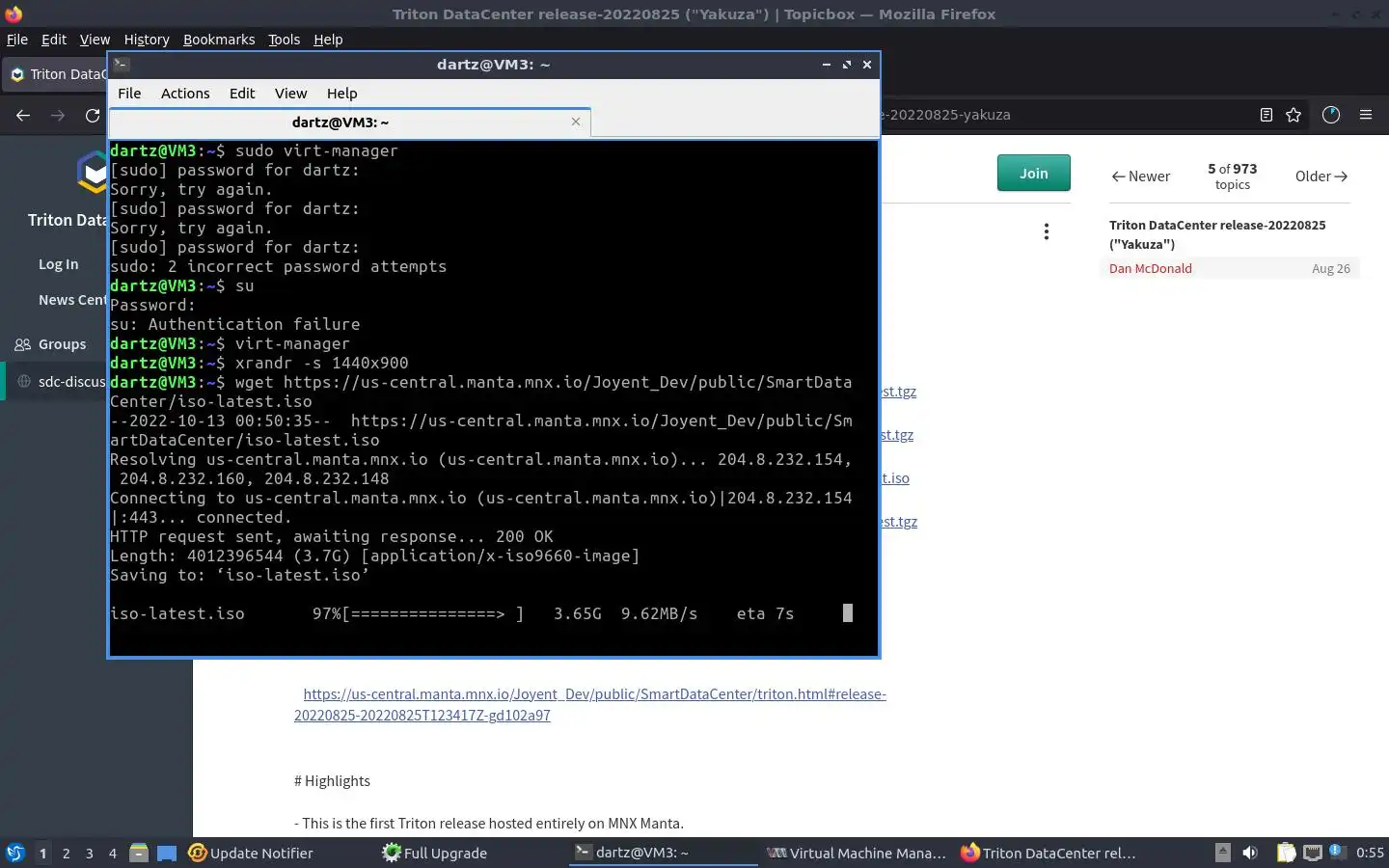
Task: Open the clipboard tray icon
Action: click(1286, 853)
